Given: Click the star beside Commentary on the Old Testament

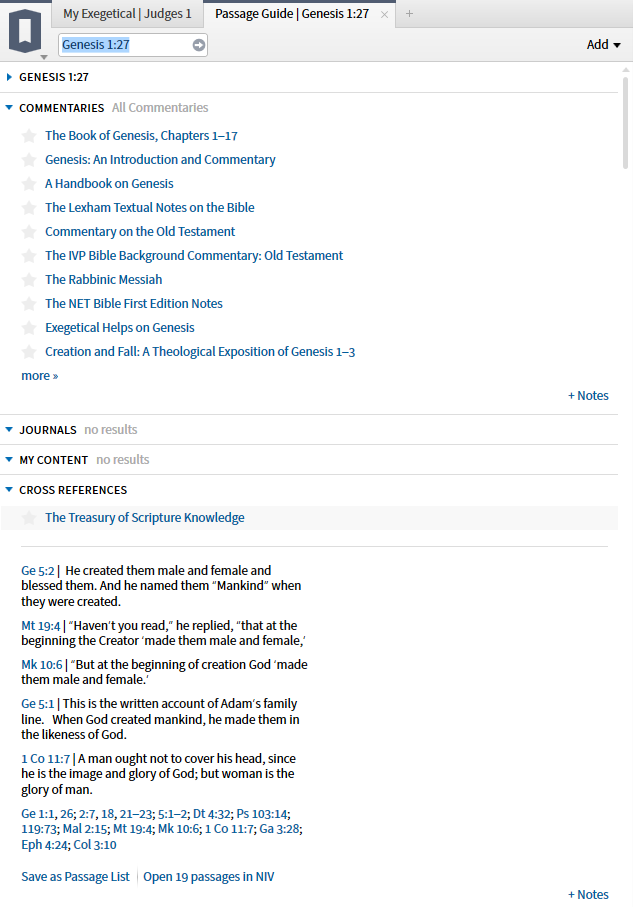Looking at the screenshot, I should (x=28, y=231).
